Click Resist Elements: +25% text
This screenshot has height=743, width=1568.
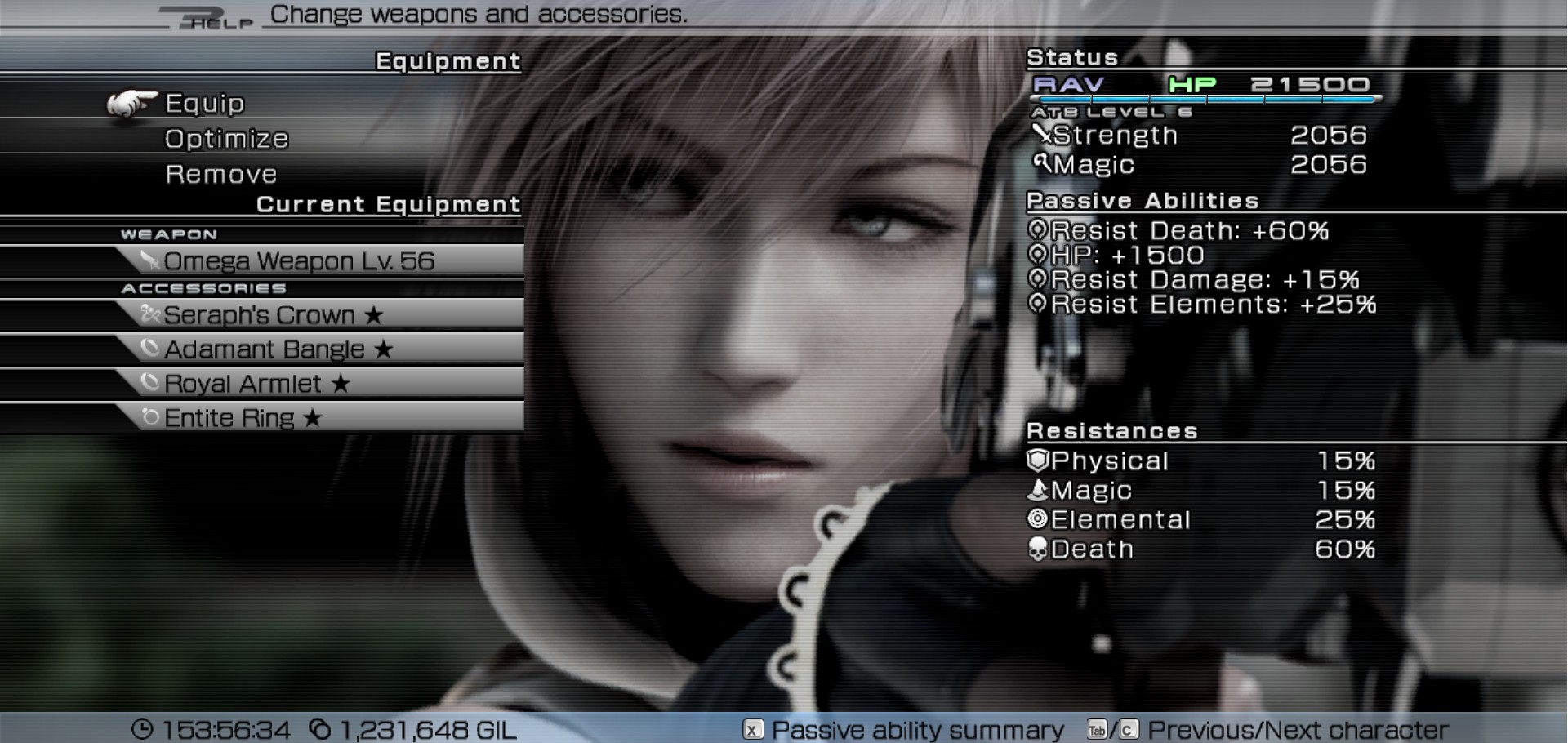pyautogui.click(x=1214, y=304)
